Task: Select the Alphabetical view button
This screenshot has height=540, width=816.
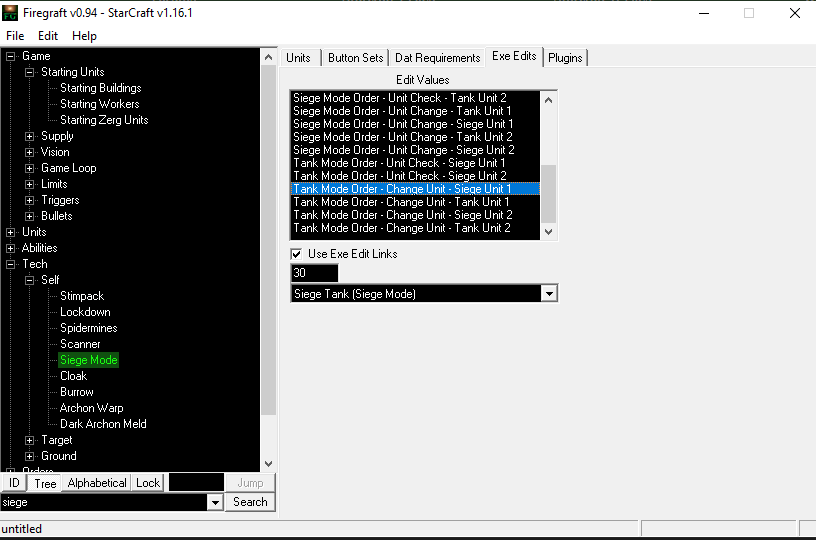Action: 97,483
